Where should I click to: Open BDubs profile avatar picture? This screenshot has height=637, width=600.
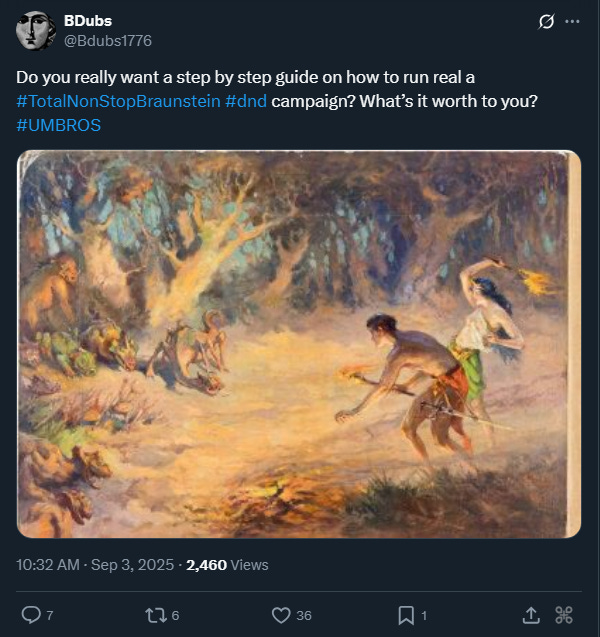35,30
